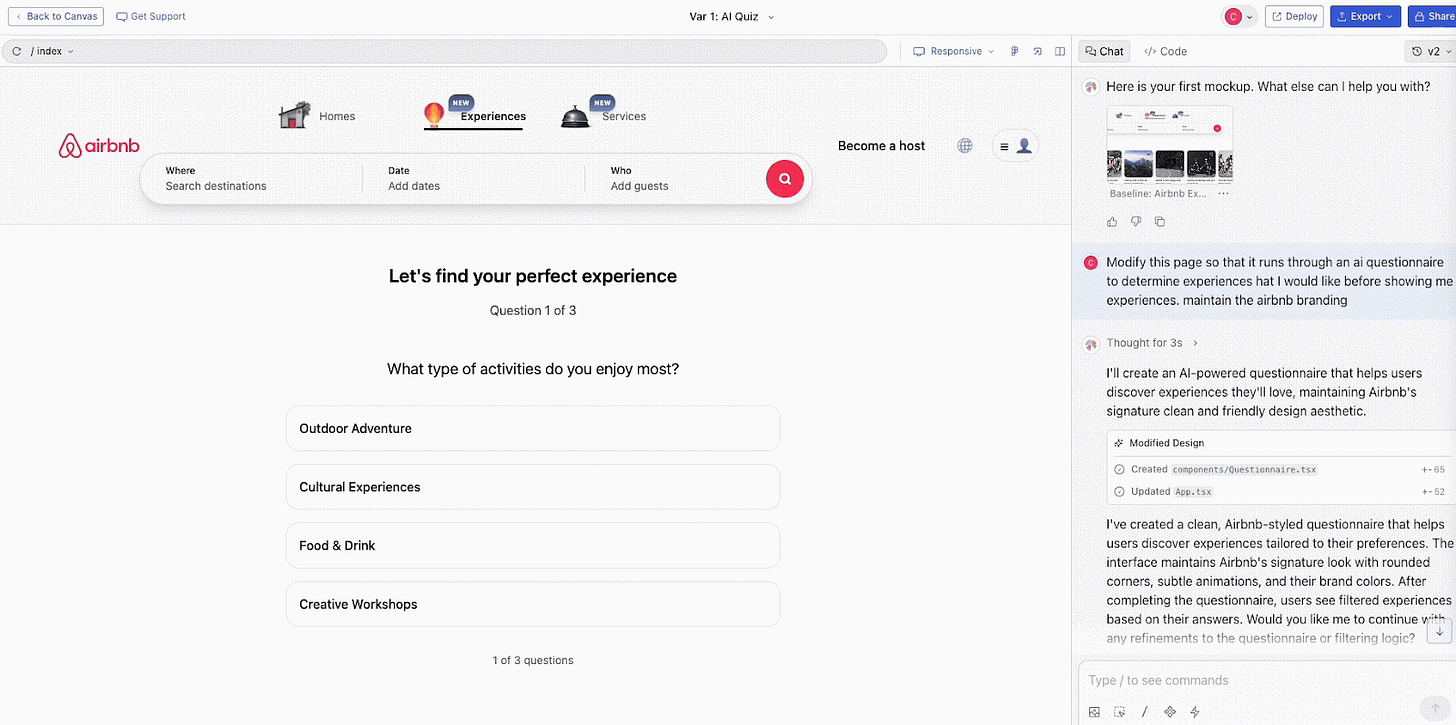Open the Var 1: AI Quiz title dropdown
This screenshot has width=1456, height=725.
pos(732,16)
